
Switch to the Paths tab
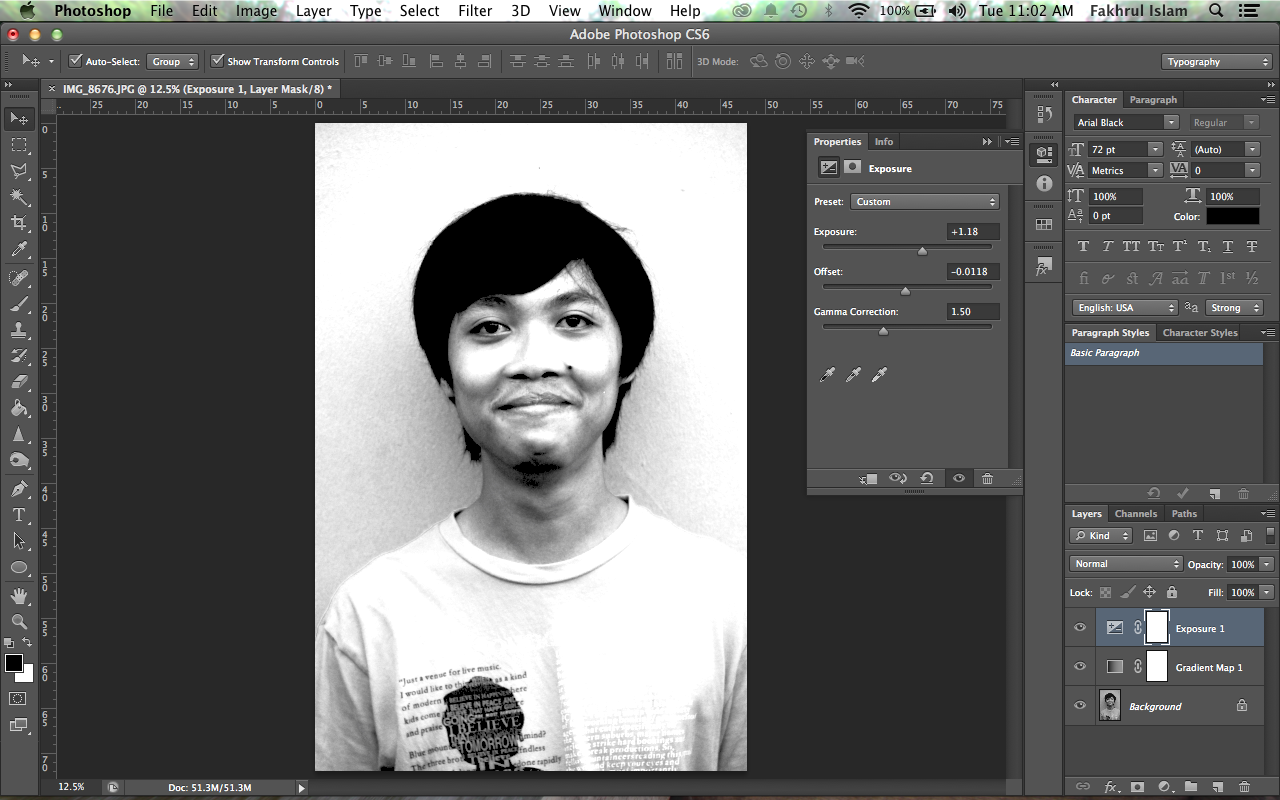pos(1184,514)
